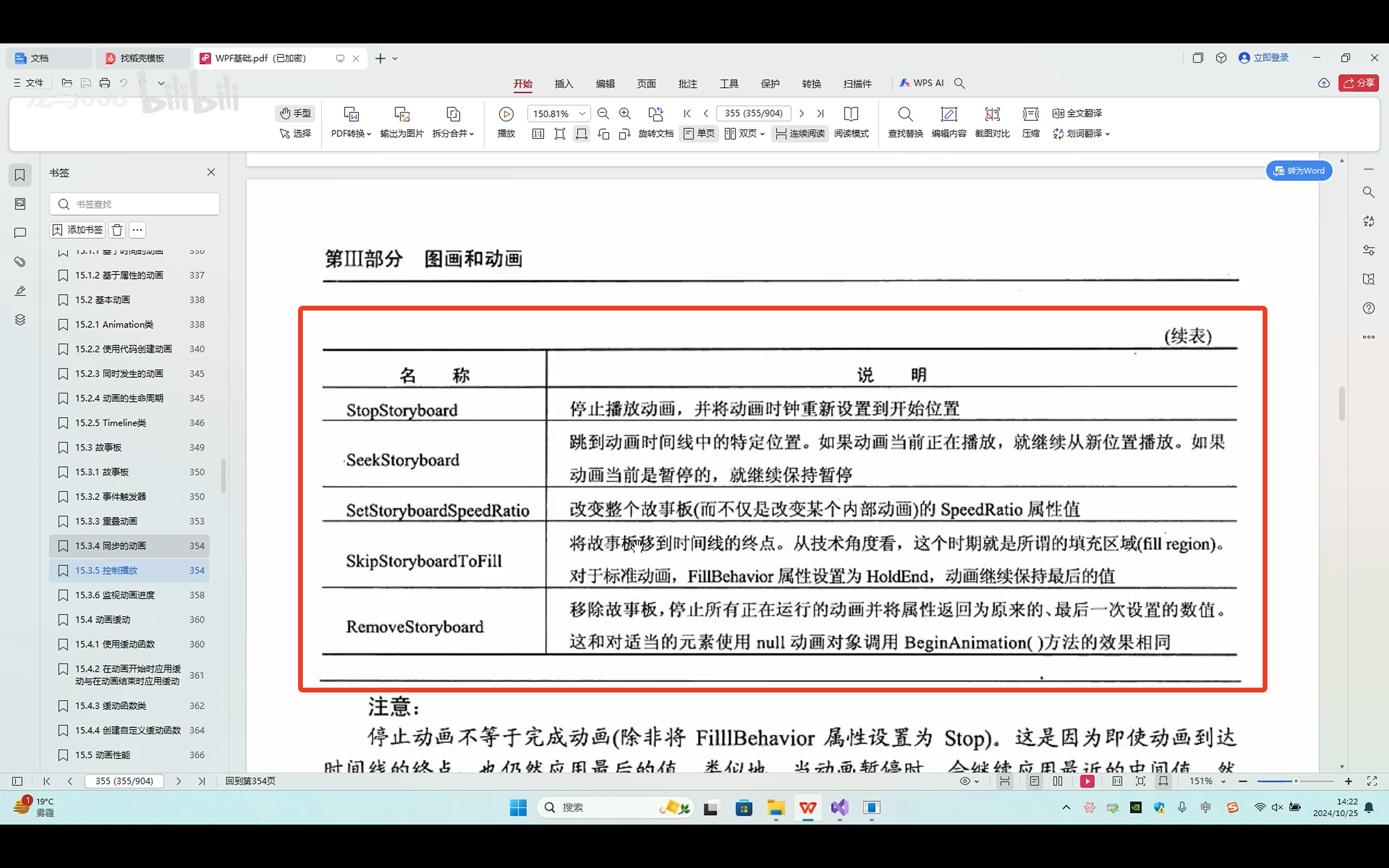This screenshot has width=1389, height=868.
Task: Open the Annotate ribbon tab
Action: pos(687,84)
